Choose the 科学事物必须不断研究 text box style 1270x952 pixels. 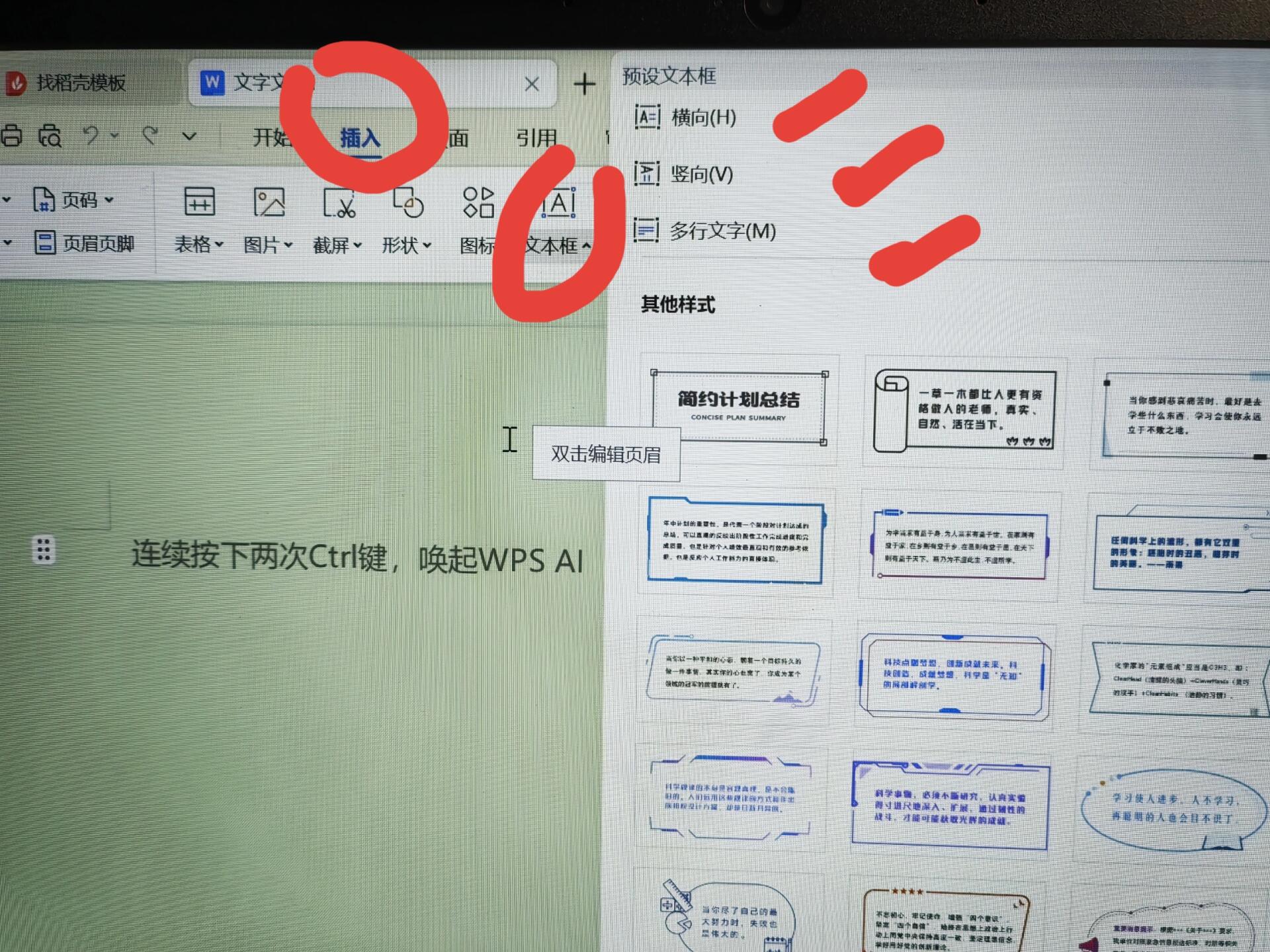[x=950, y=805]
